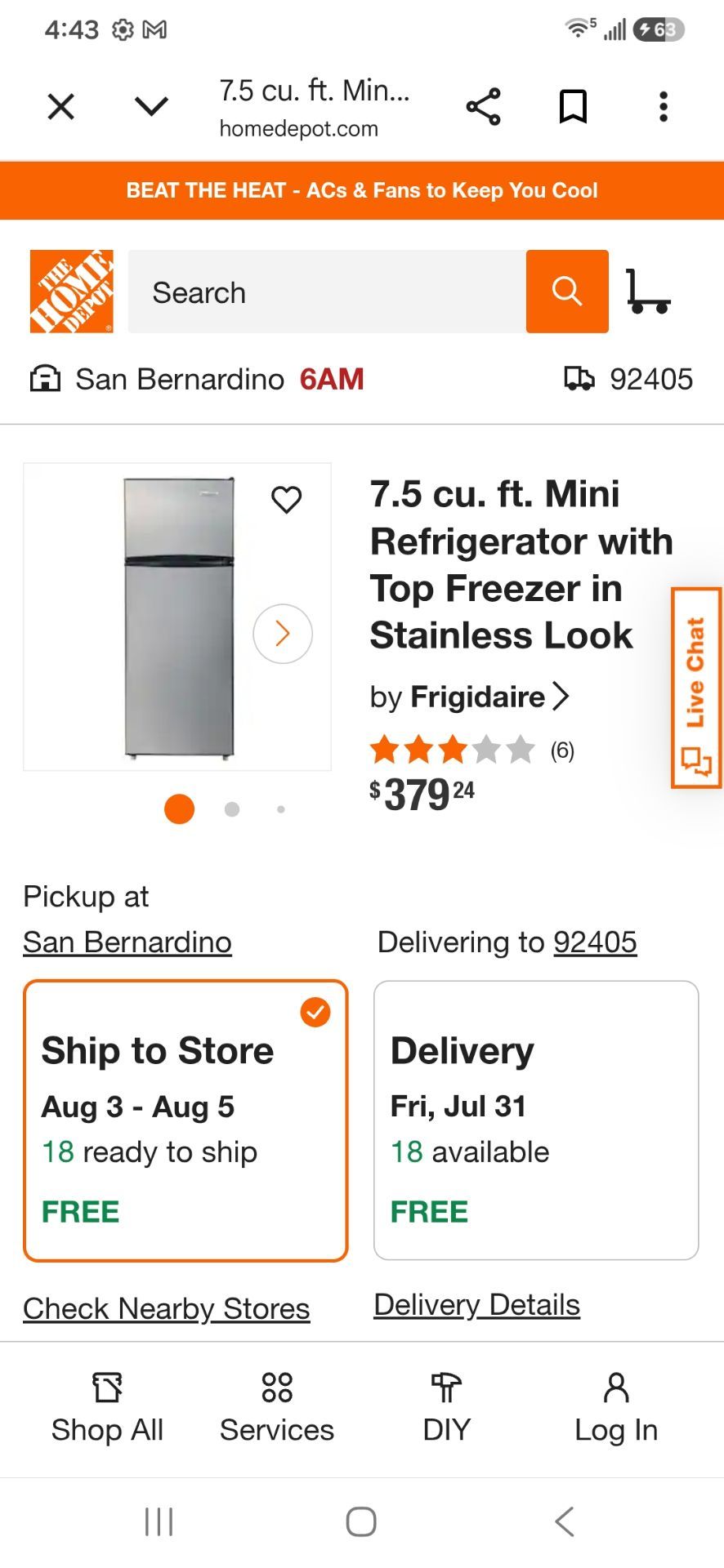724x1568 pixels.
Task: Expand the Frigidaire brand chevron
Action: click(561, 697)
